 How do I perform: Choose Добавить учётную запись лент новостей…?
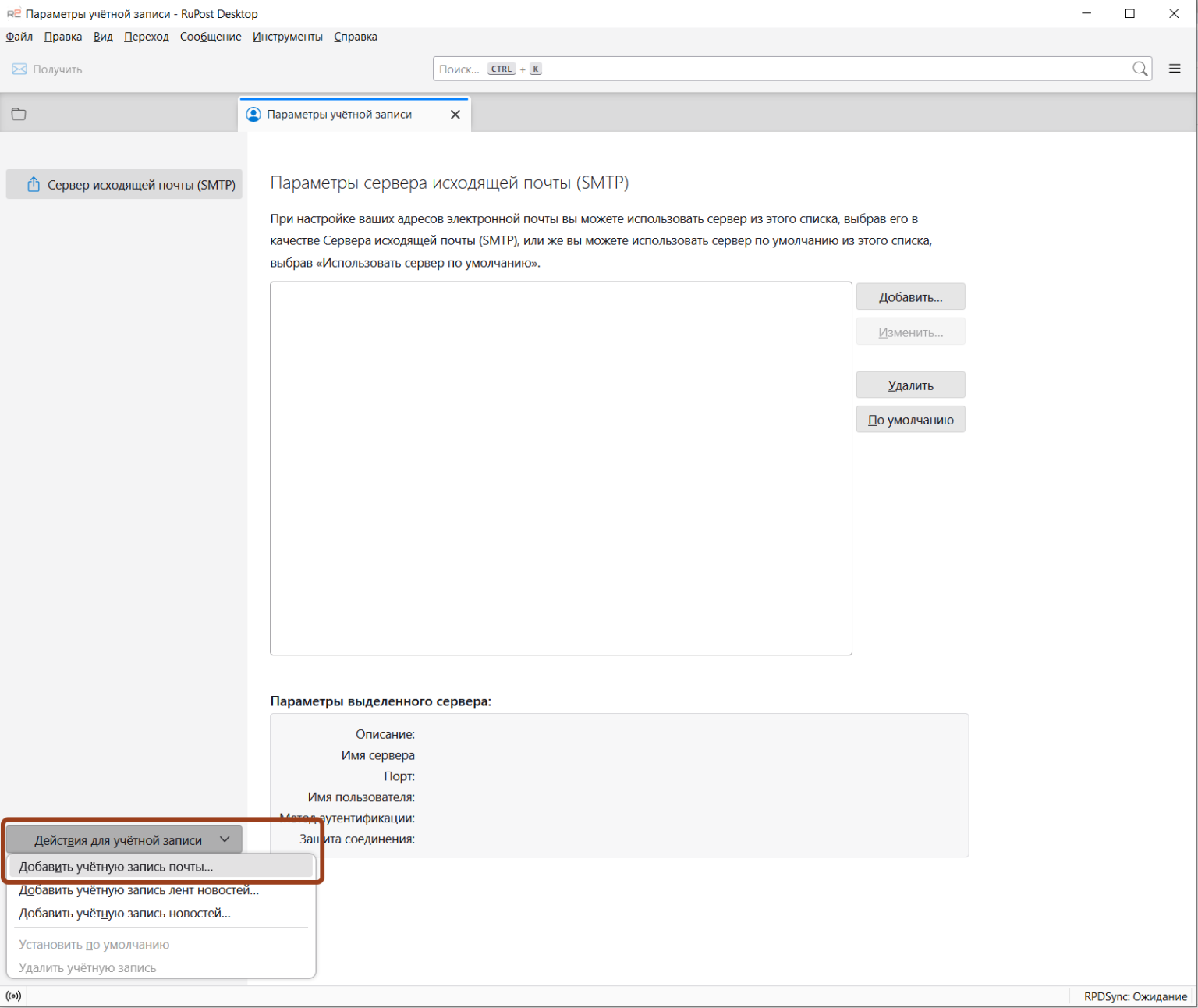[x=139, y=890]
